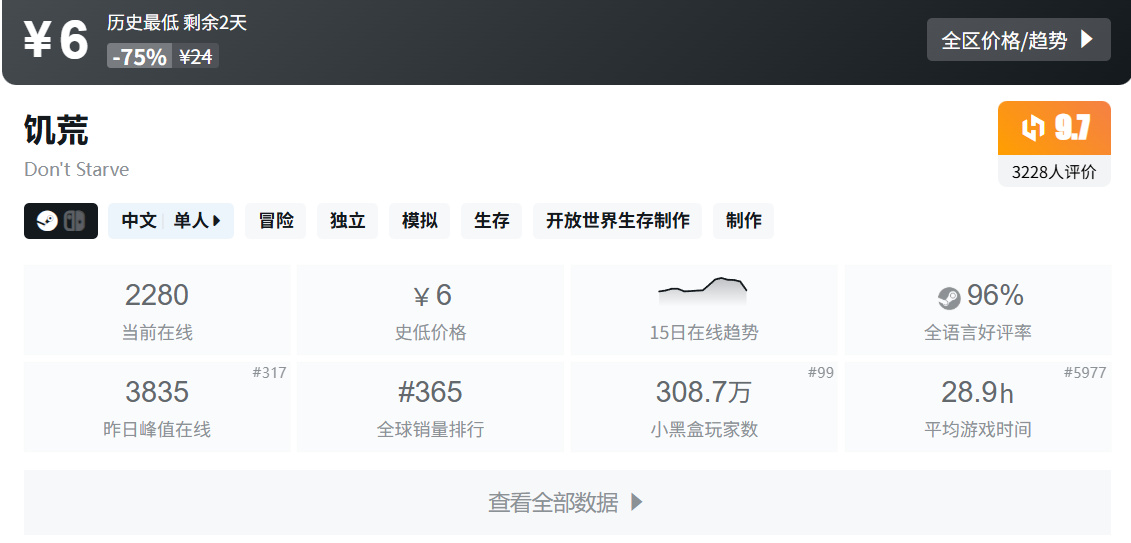The height and width of the screenshot is (543, 1131).
Task: Click the 3835 昨日峰值在线 stat cell
Action: click(x=157, y=407)
